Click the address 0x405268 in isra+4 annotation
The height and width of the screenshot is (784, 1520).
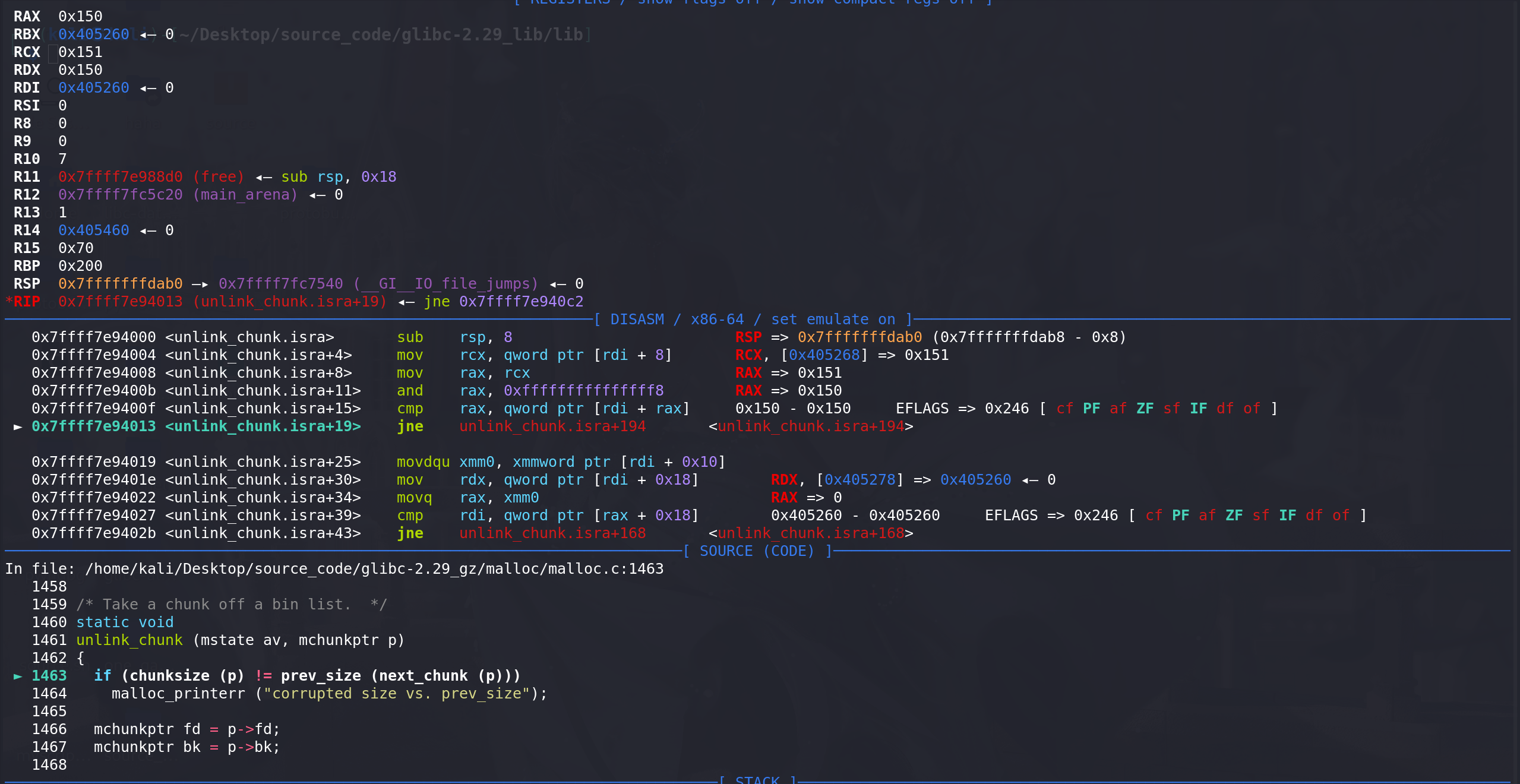pos(824,355)
